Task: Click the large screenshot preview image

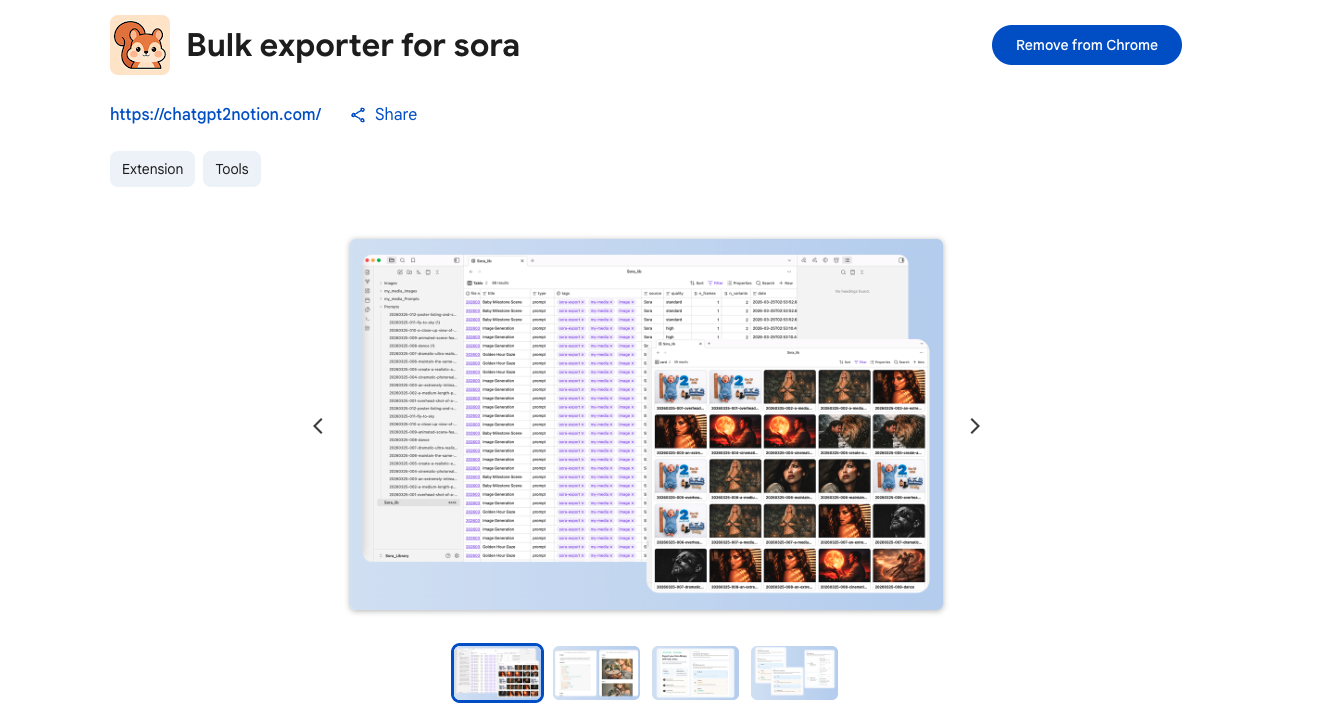Action: [646, 424]
